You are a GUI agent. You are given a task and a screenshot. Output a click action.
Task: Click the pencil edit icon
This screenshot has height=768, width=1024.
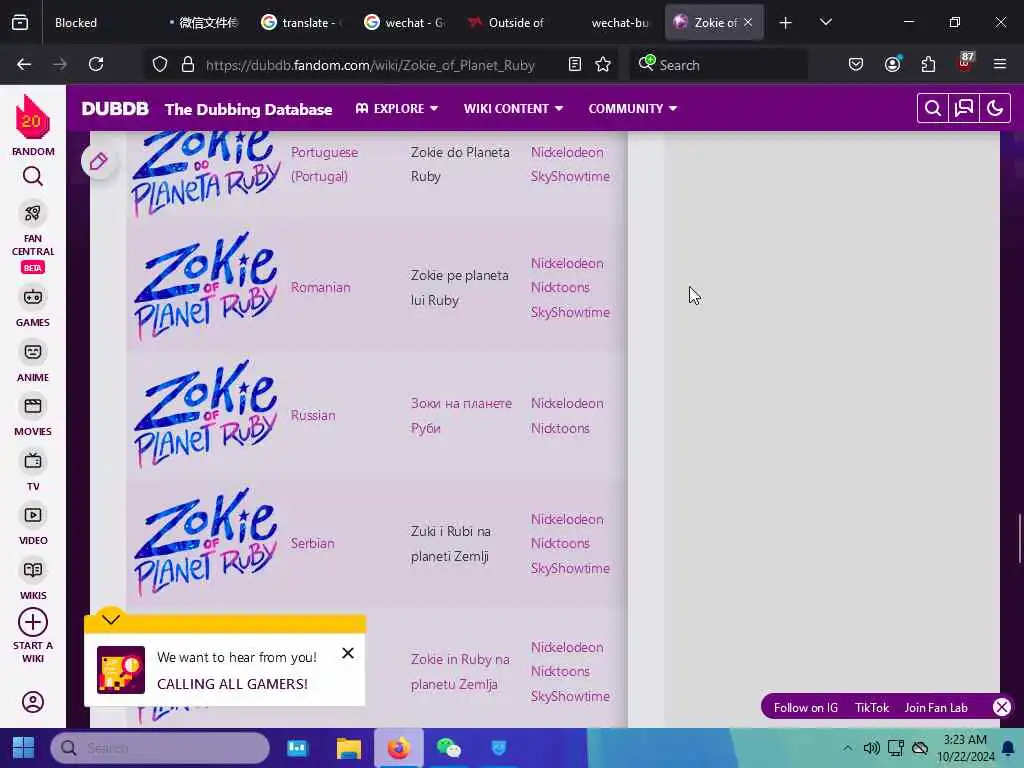point(99,161)
